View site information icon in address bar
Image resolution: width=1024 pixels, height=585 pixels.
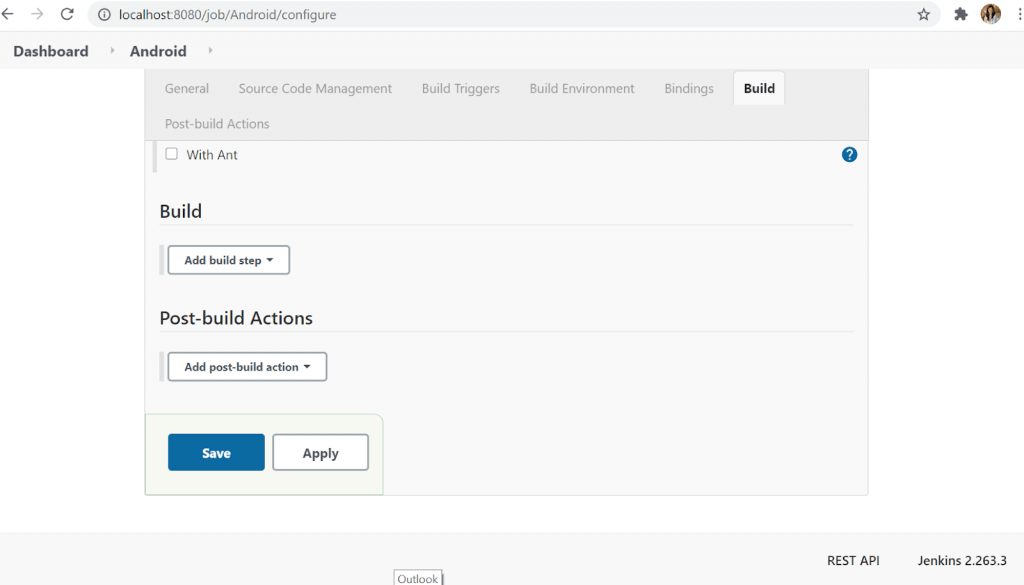point(104,14)
